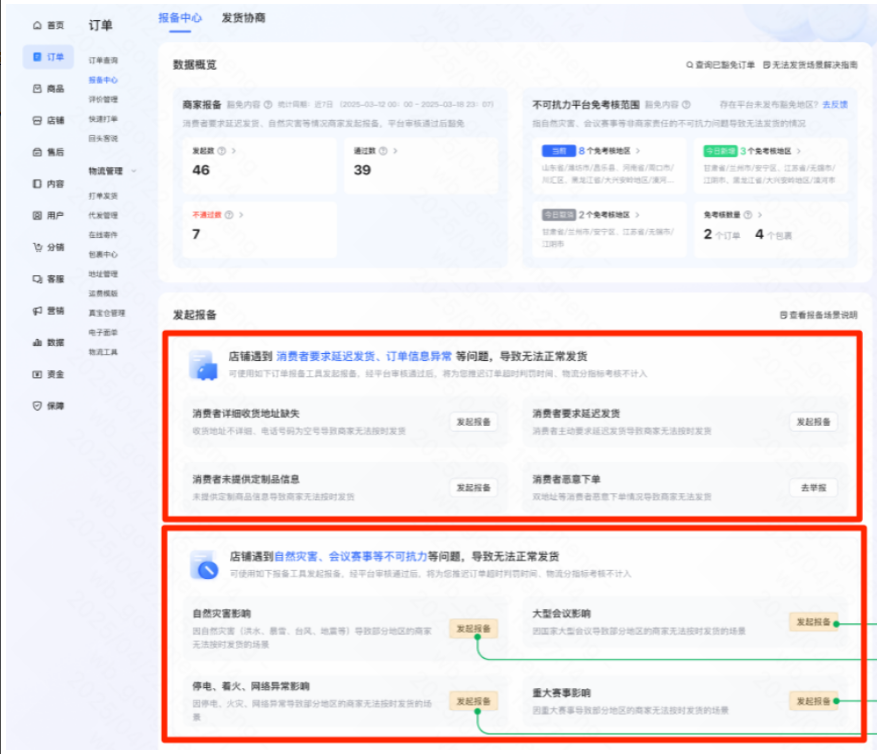Open the 查询已豁免订单 link
Image resolution: width=881 pixels, height=754 pixels.
click(720, 65)
